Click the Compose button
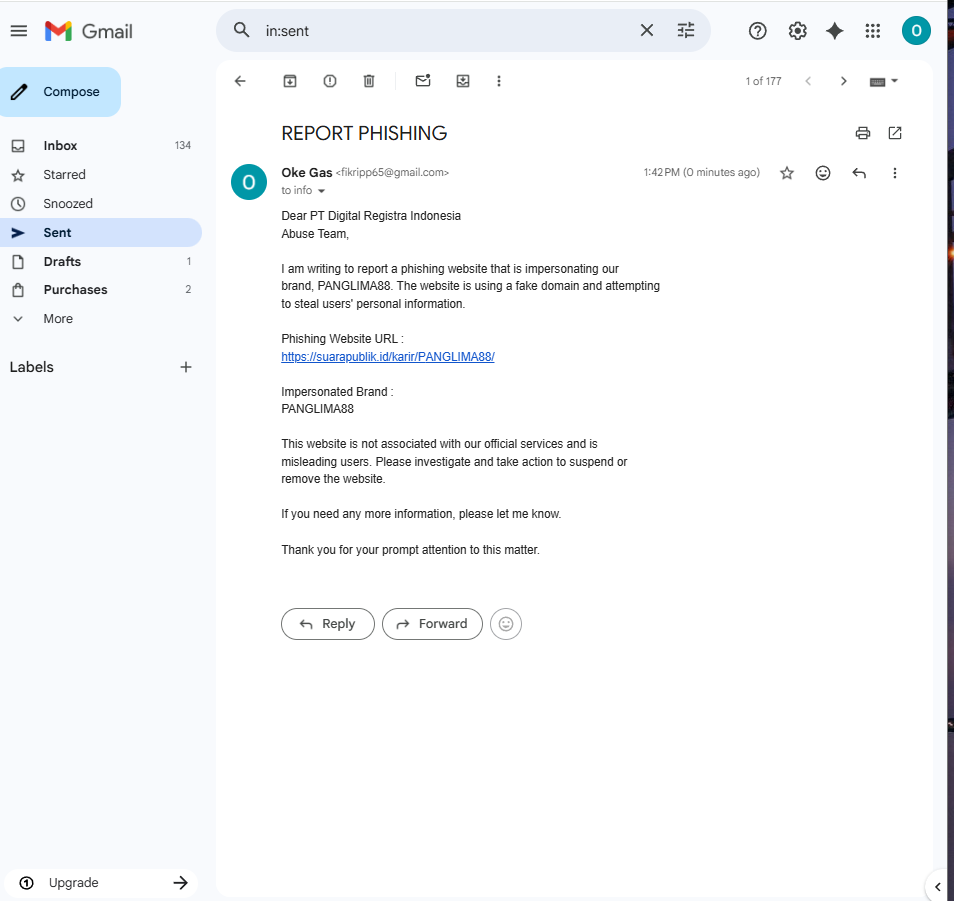Image resolution: width=954 pixels, height=901 pixels. tap(60, 92)
